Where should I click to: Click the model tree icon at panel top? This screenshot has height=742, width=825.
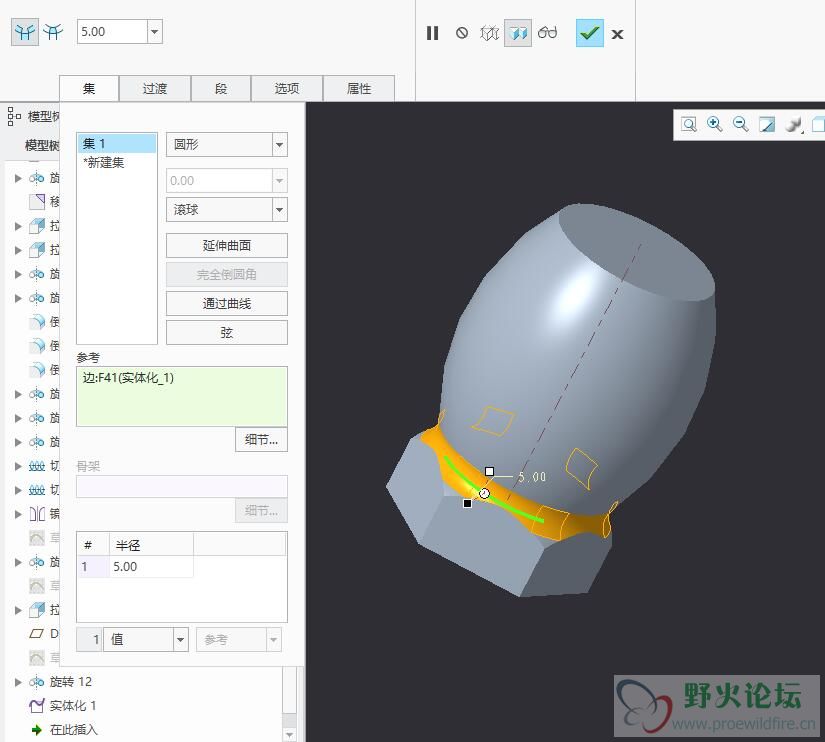coord(14,116)
